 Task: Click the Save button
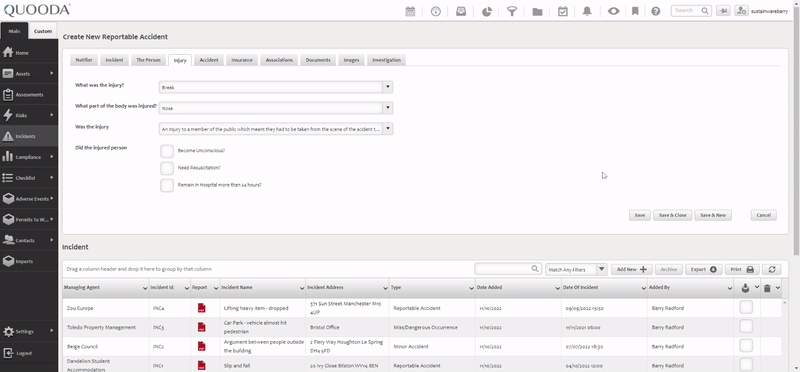coord(640,215)
